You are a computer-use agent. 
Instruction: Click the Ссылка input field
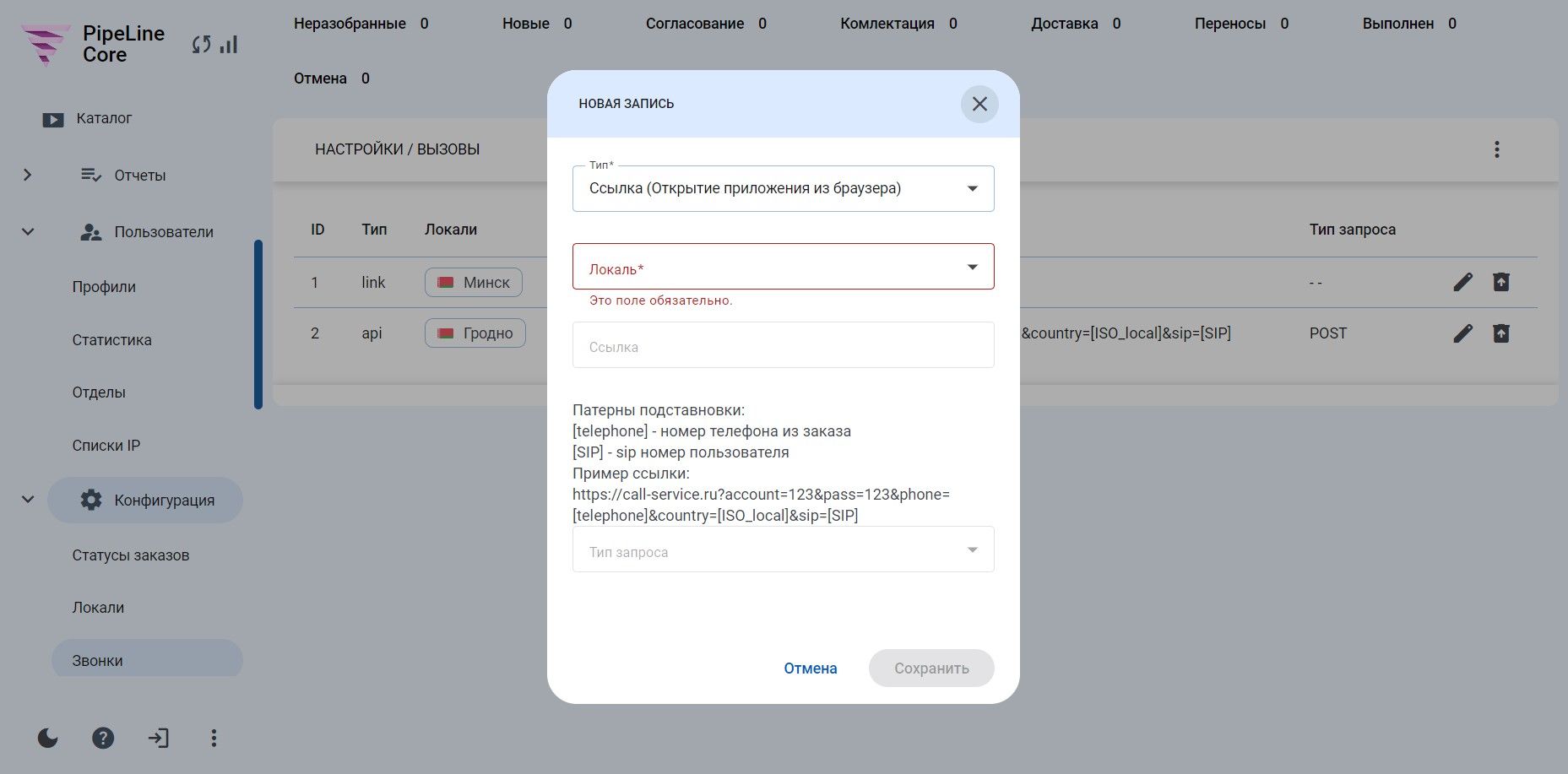783,345
